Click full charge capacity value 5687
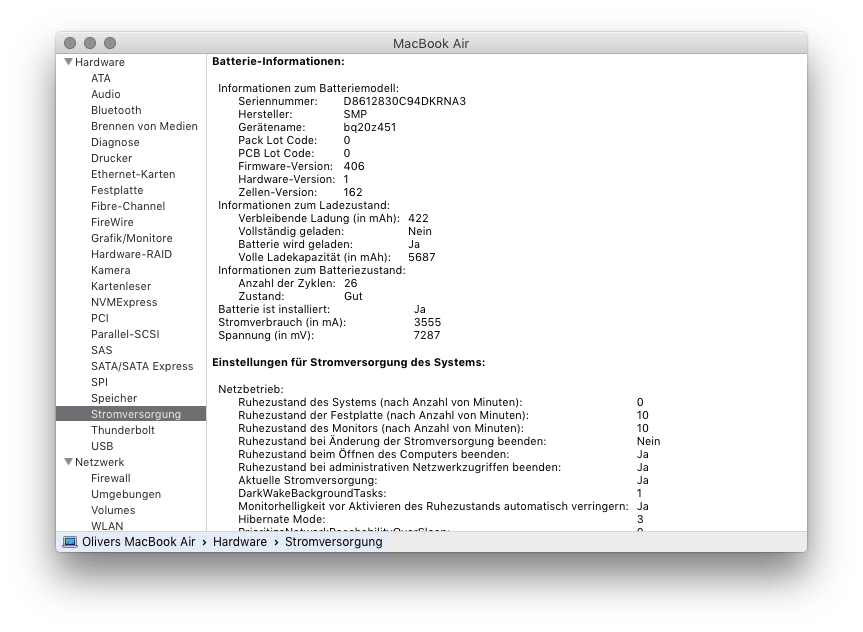Image resolution: width=863 pixels, height=632 pixels. tap(422, 257)
